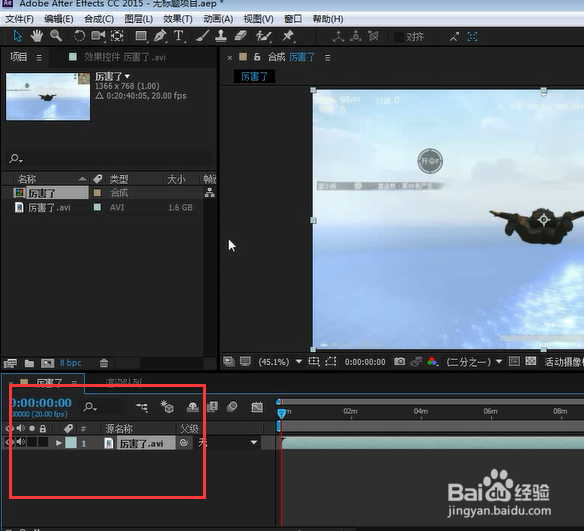The image size is (584, 531).
Task: Select the Puppet Pin tool
Action: [x=288, y=36]
